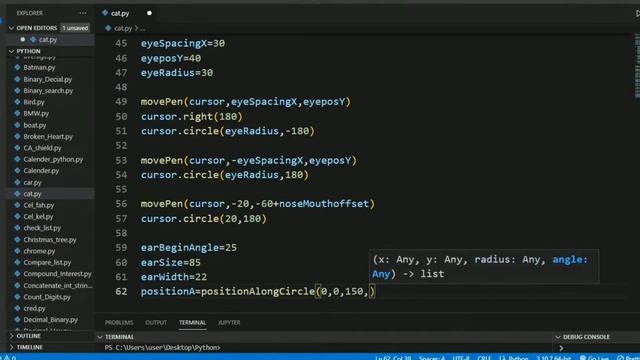Click the PowerShell terminal prompt line
The height and width of the screenshot is (360, 640).
162,348
